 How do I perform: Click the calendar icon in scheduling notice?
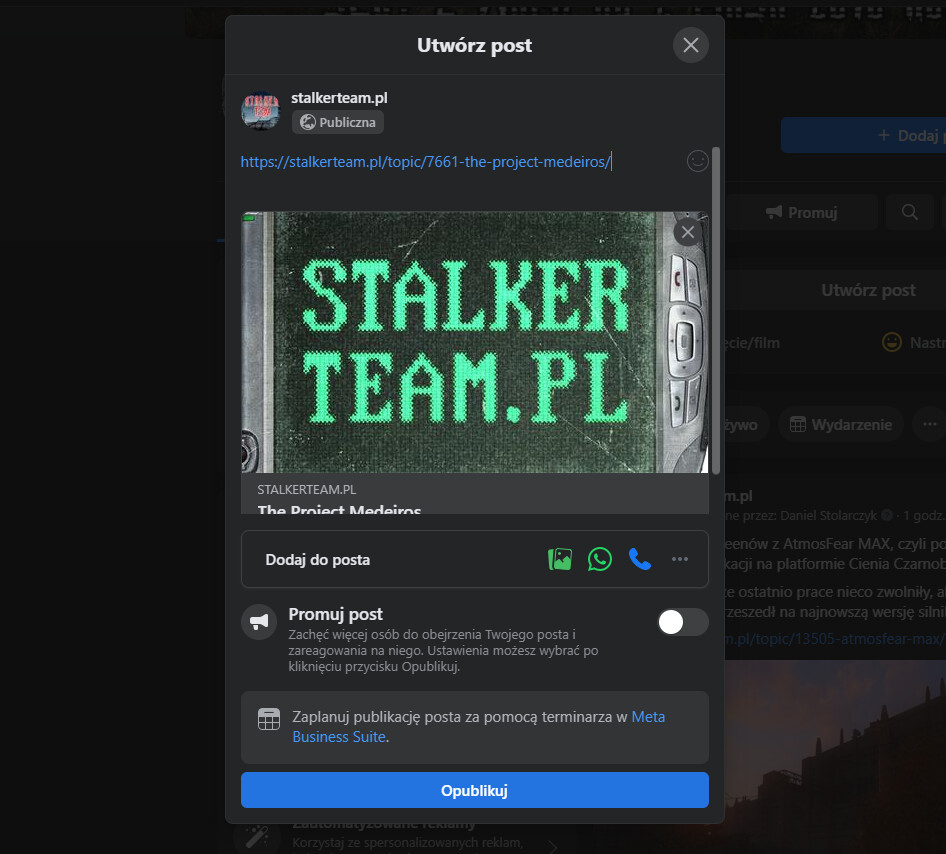pyautogui.click(x=268, y=719)
